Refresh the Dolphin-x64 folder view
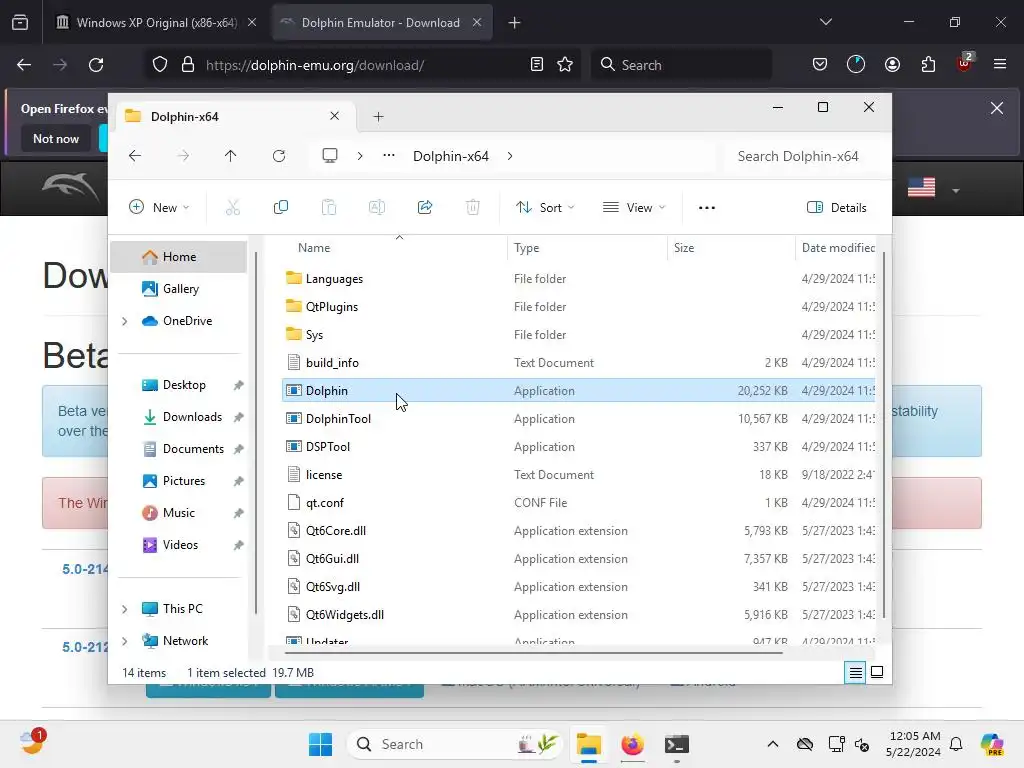Viewport: 1024px width, 768px height. [279, 156]
